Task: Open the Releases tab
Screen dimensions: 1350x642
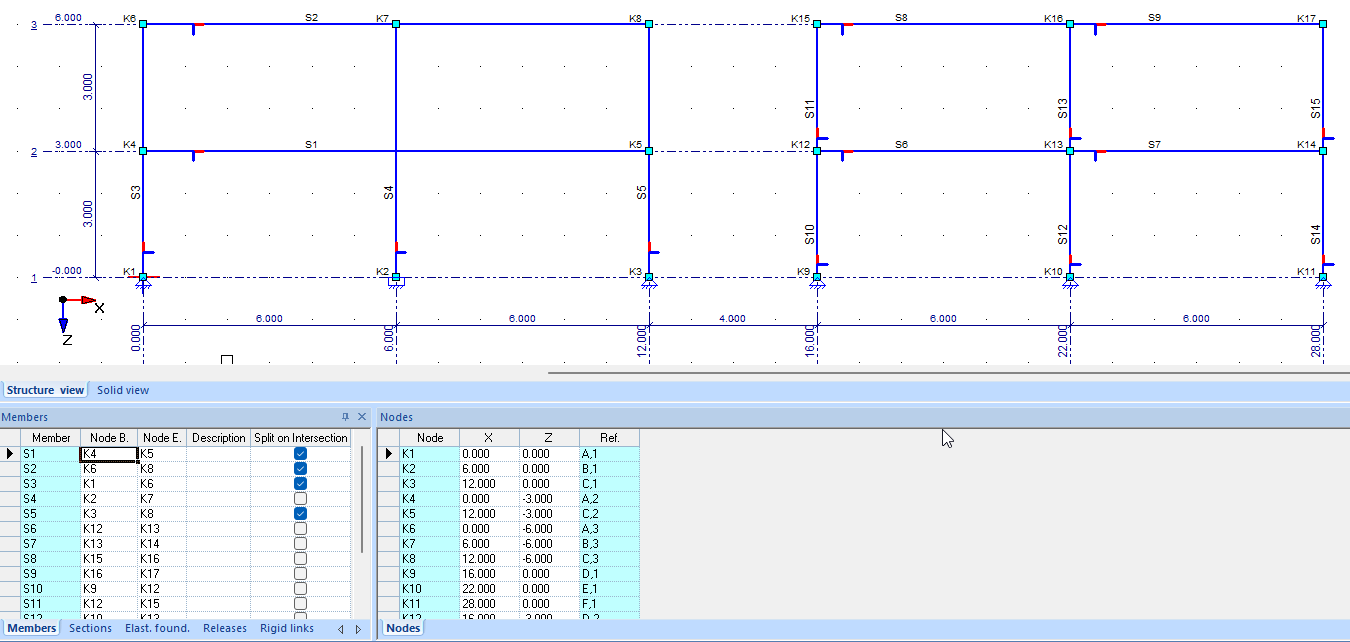Action: tap(225, 629)
